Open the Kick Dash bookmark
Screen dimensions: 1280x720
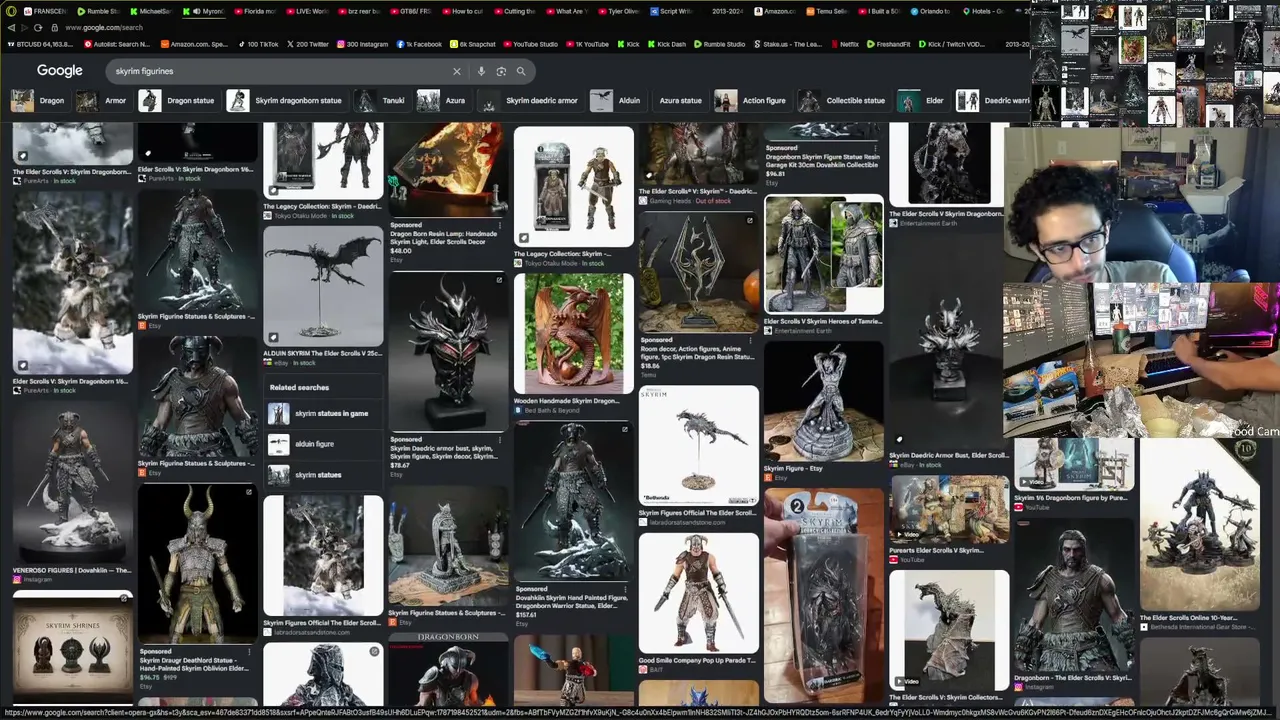(666, 44)
